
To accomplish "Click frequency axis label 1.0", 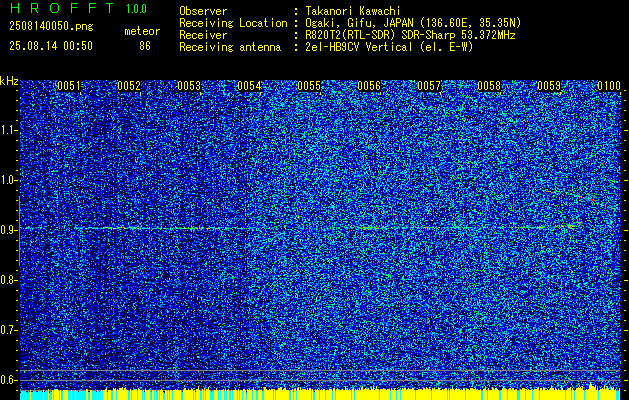I will [8, 181].
